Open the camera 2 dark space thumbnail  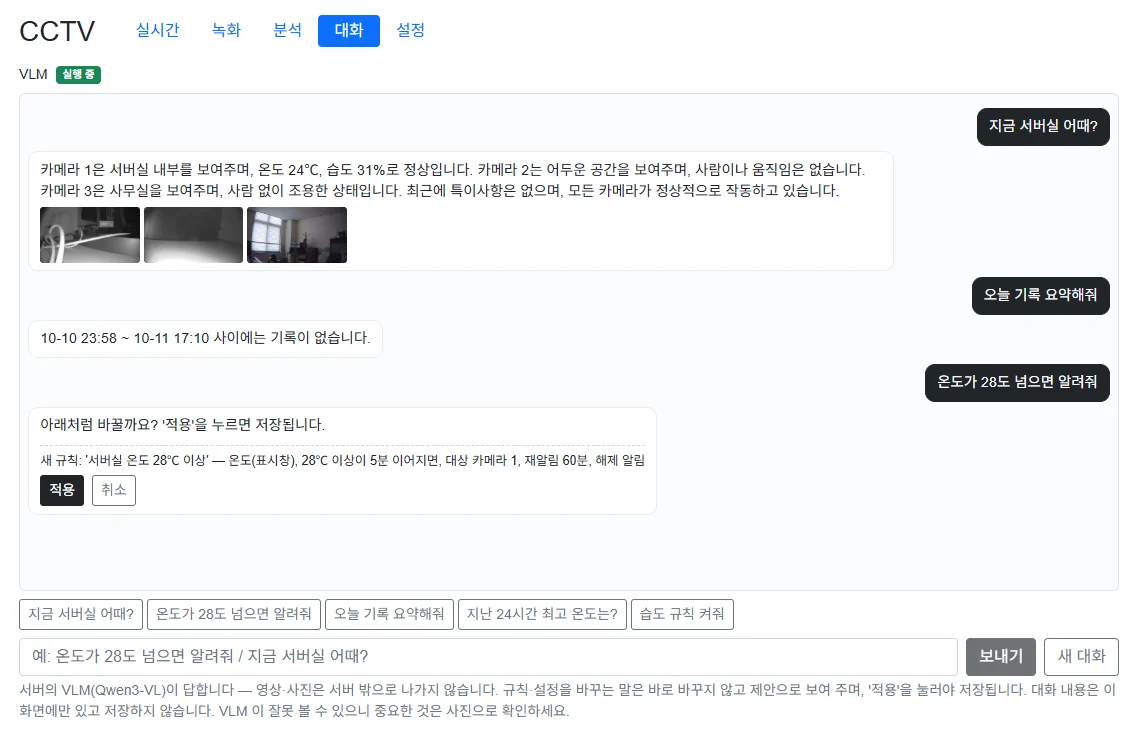[193, 235]
